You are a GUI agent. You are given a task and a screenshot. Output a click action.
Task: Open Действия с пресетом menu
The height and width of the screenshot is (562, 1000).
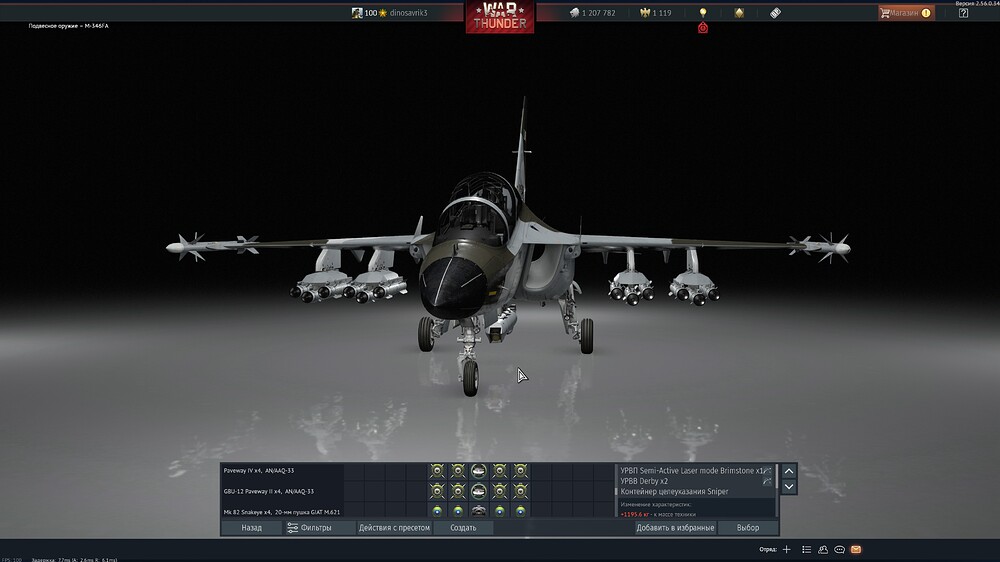pyautogui.click(x=394, y=528)
